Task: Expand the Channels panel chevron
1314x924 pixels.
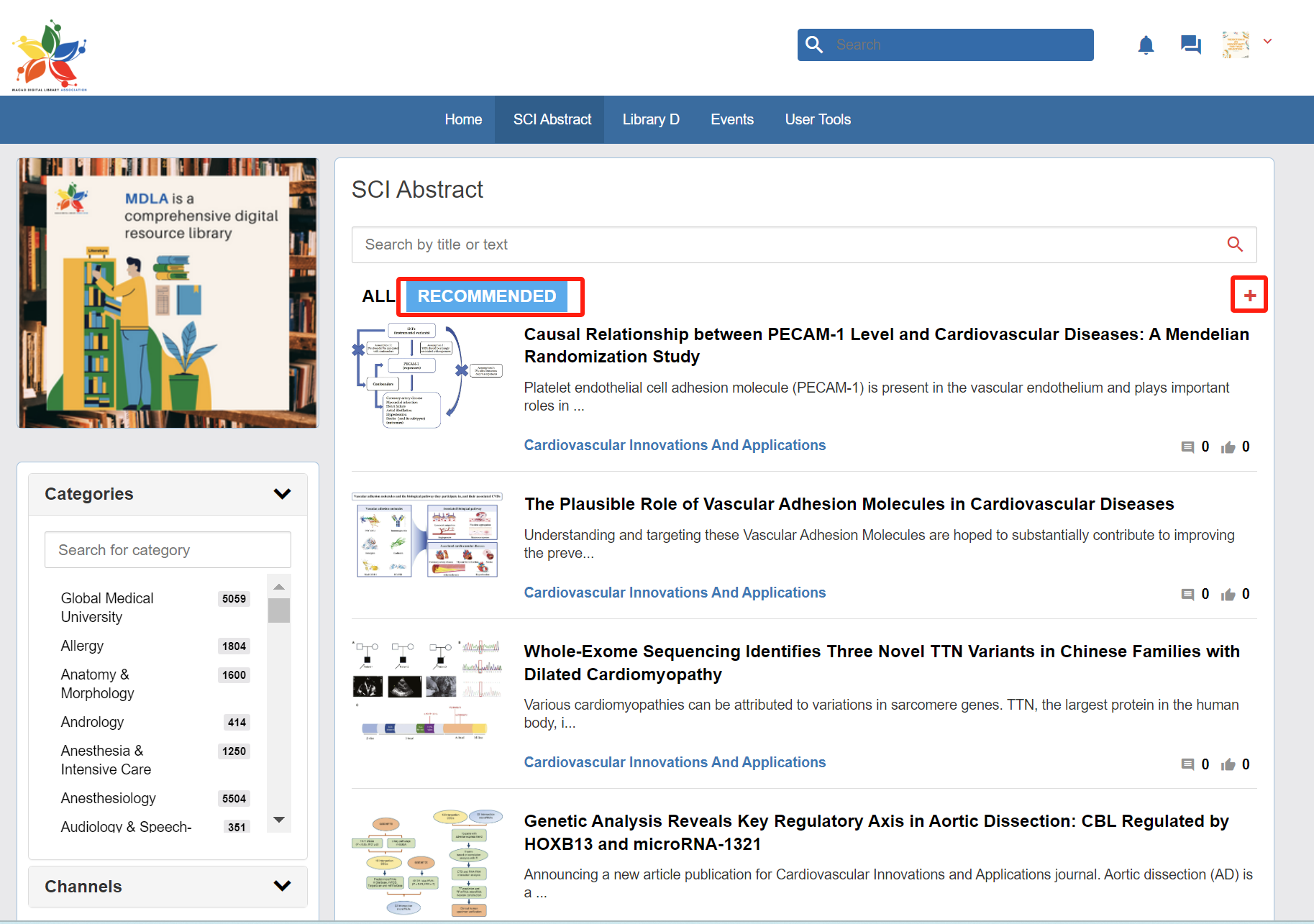Action: pyautogui.click(x=282, y=886)
